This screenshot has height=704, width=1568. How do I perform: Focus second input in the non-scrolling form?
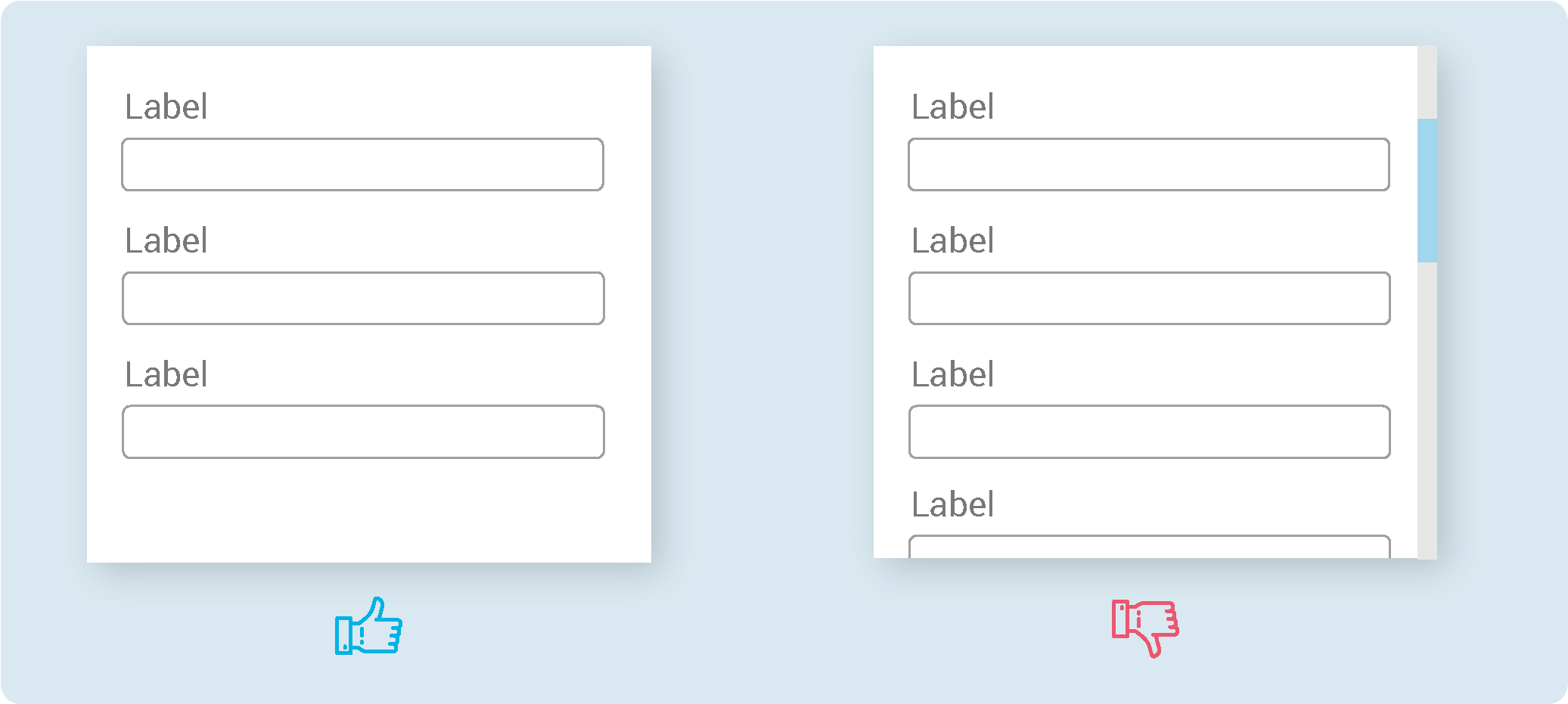tap(363, 298)
